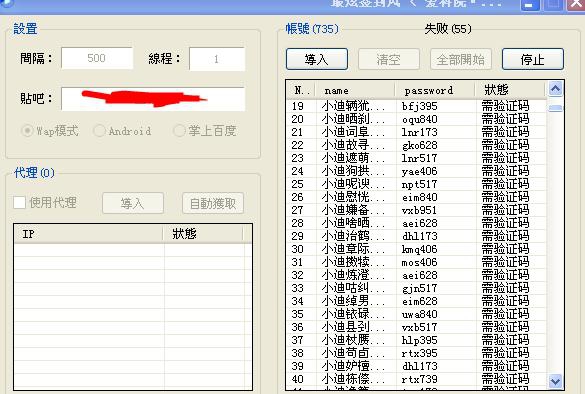Enable the 使用代理 checkbox
The image size is (585, 394).
[x=19, y=203]
